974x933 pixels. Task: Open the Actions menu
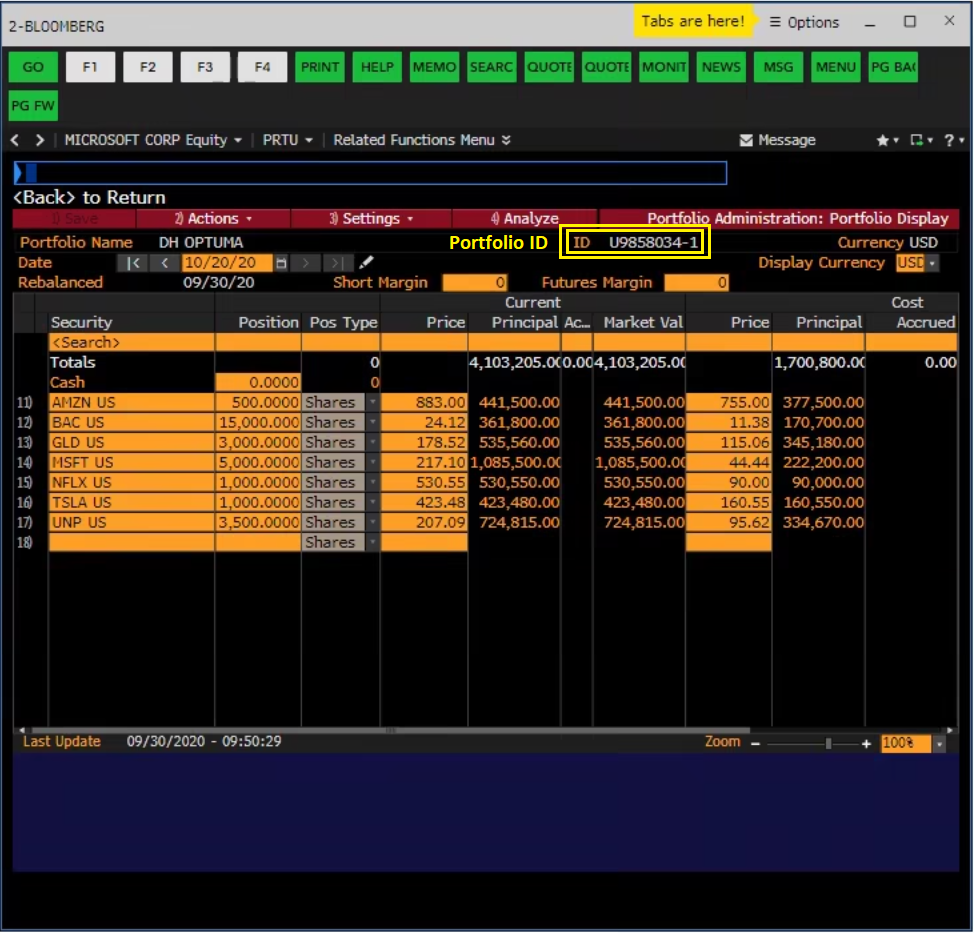coord(213,219)
